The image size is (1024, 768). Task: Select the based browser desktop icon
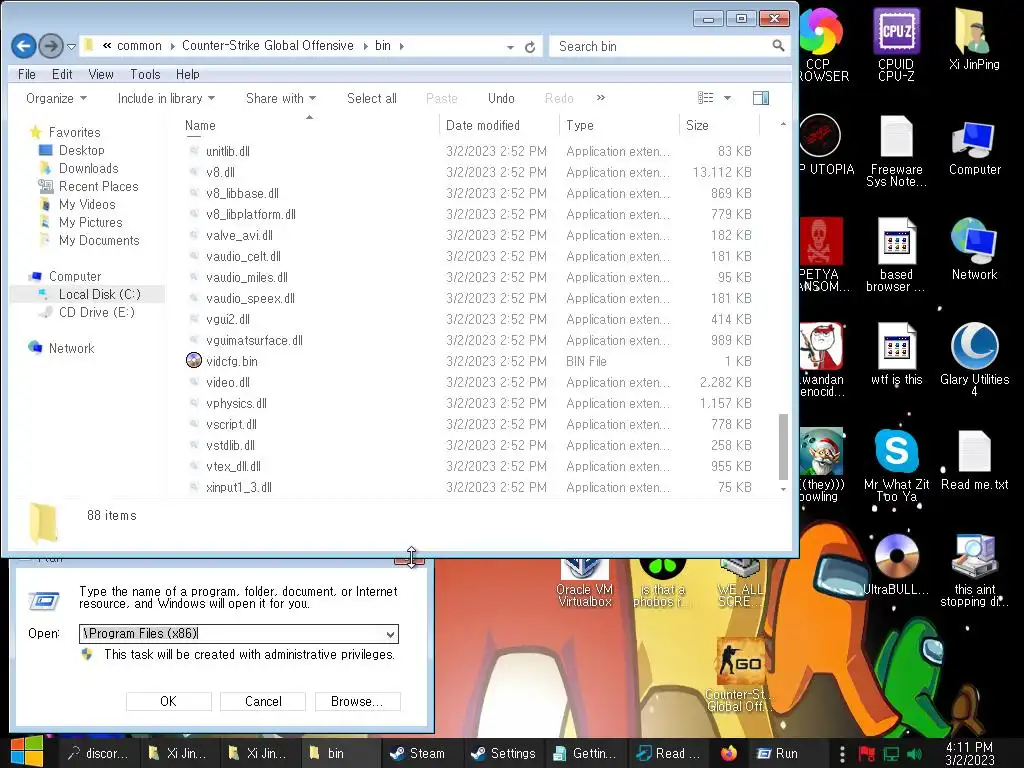coord(896,255)
